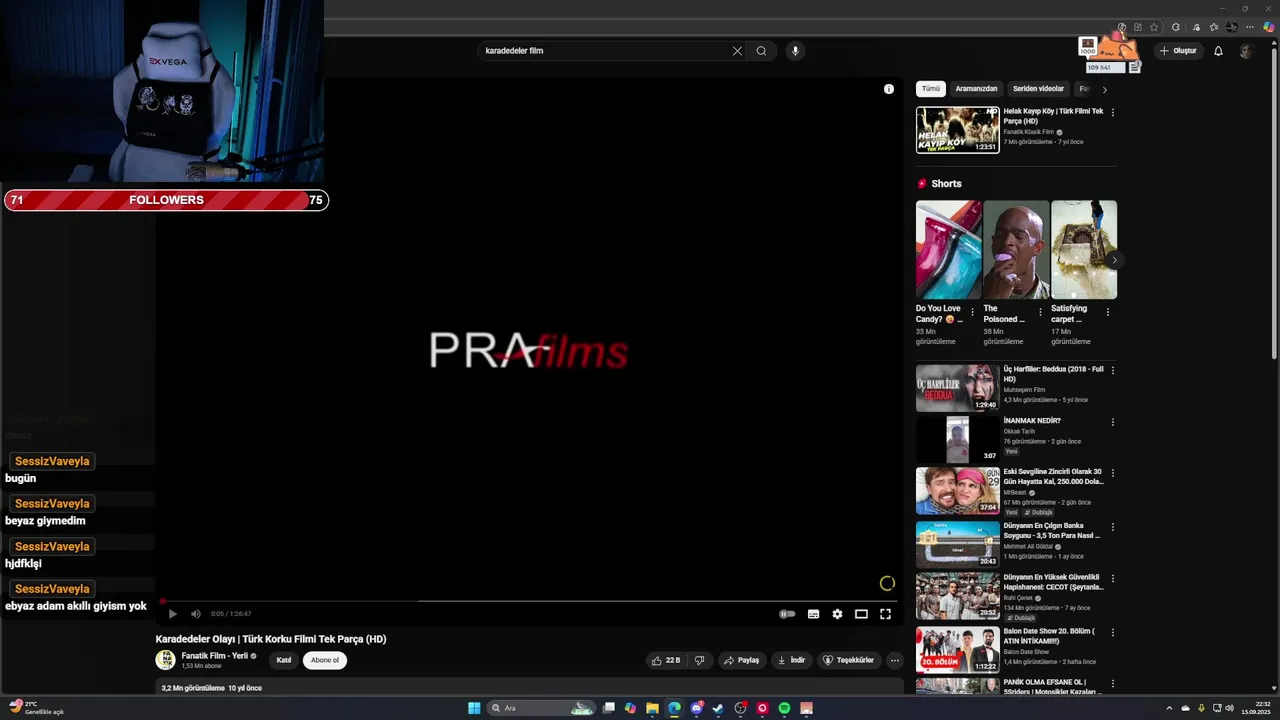Open options for İNANMAK NEDİR? video
Image resolution: width=1280 pixels, height=720 pixels.
point(1113,422)
